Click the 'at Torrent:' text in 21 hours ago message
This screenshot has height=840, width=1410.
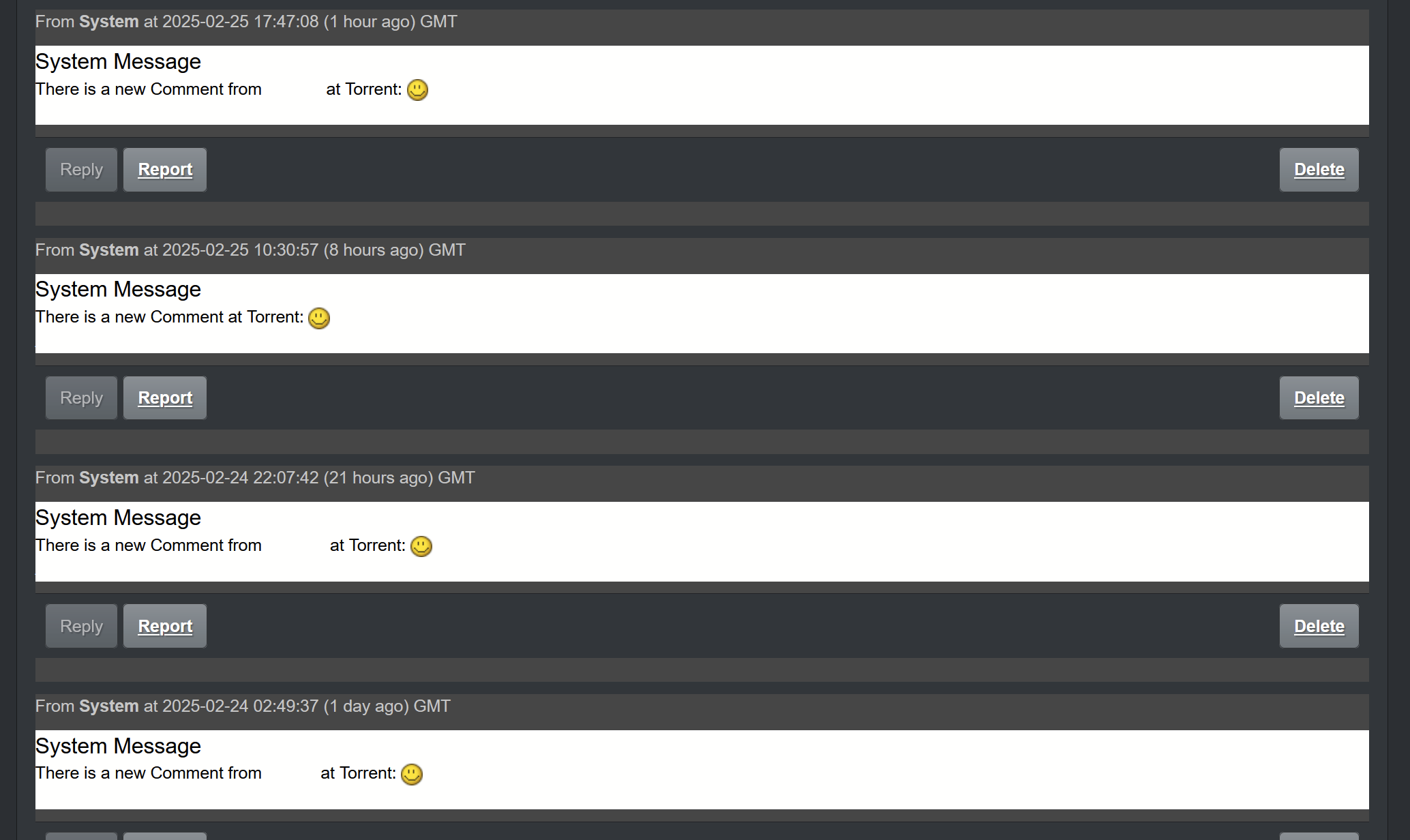(367, 545)
